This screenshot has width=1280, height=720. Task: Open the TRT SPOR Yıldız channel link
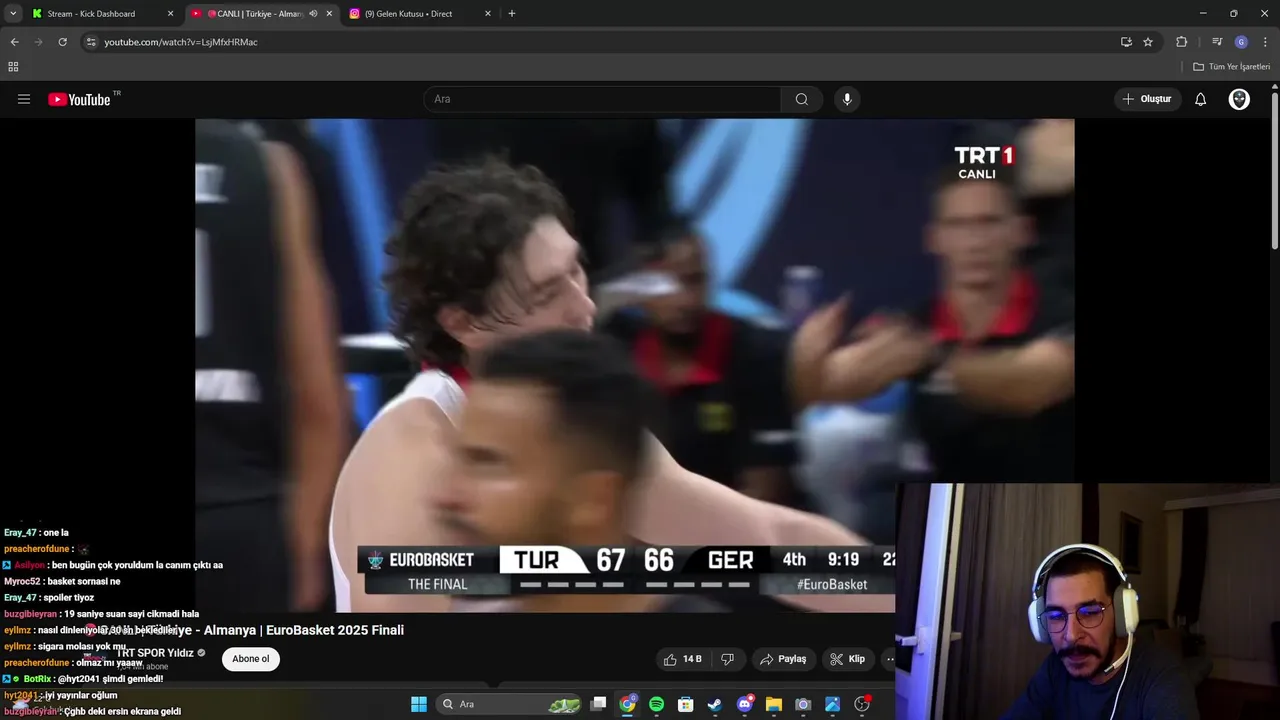coord(155,653)
